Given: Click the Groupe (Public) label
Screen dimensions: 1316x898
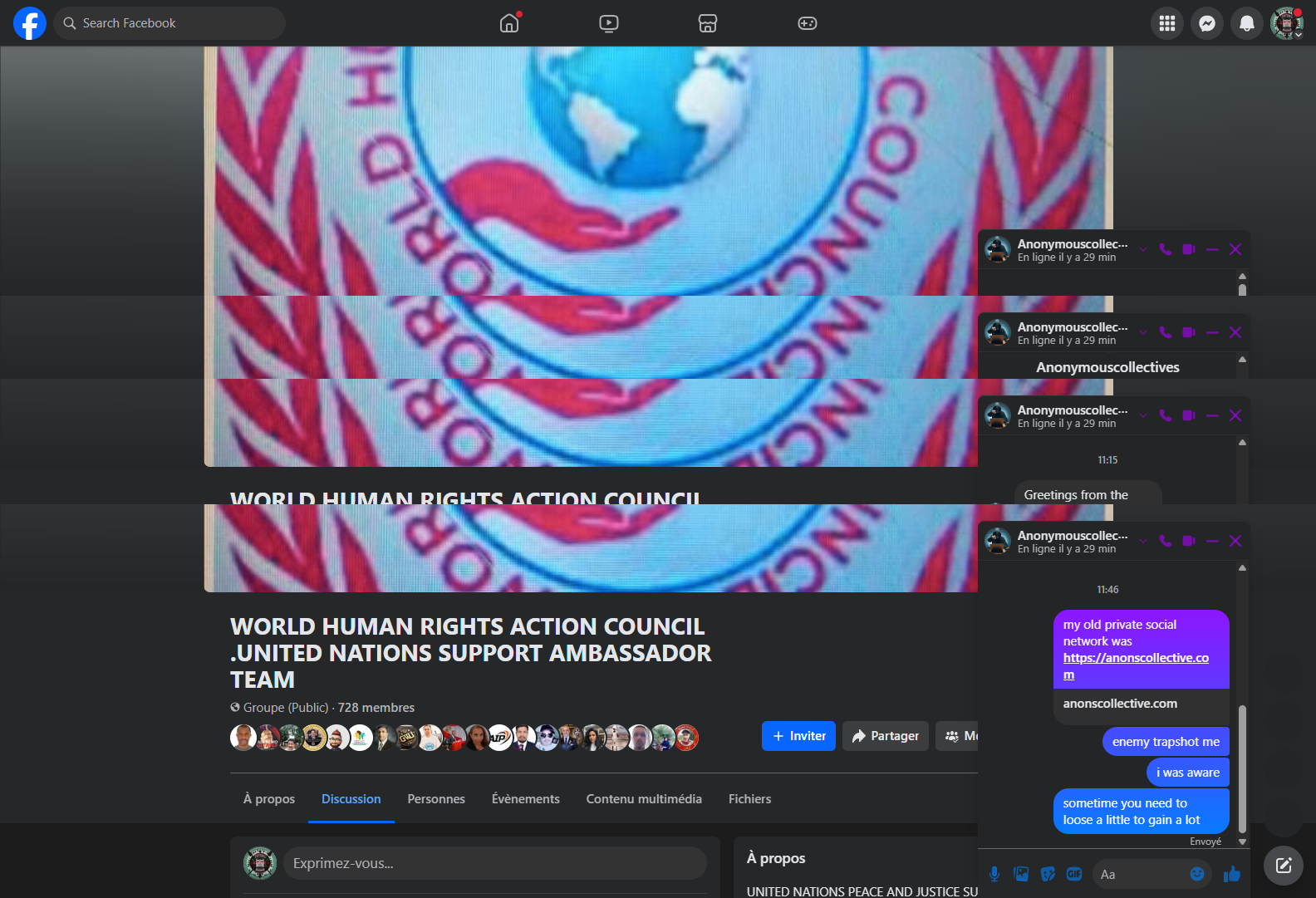Looking at the screenshot, I should (286, 708).
